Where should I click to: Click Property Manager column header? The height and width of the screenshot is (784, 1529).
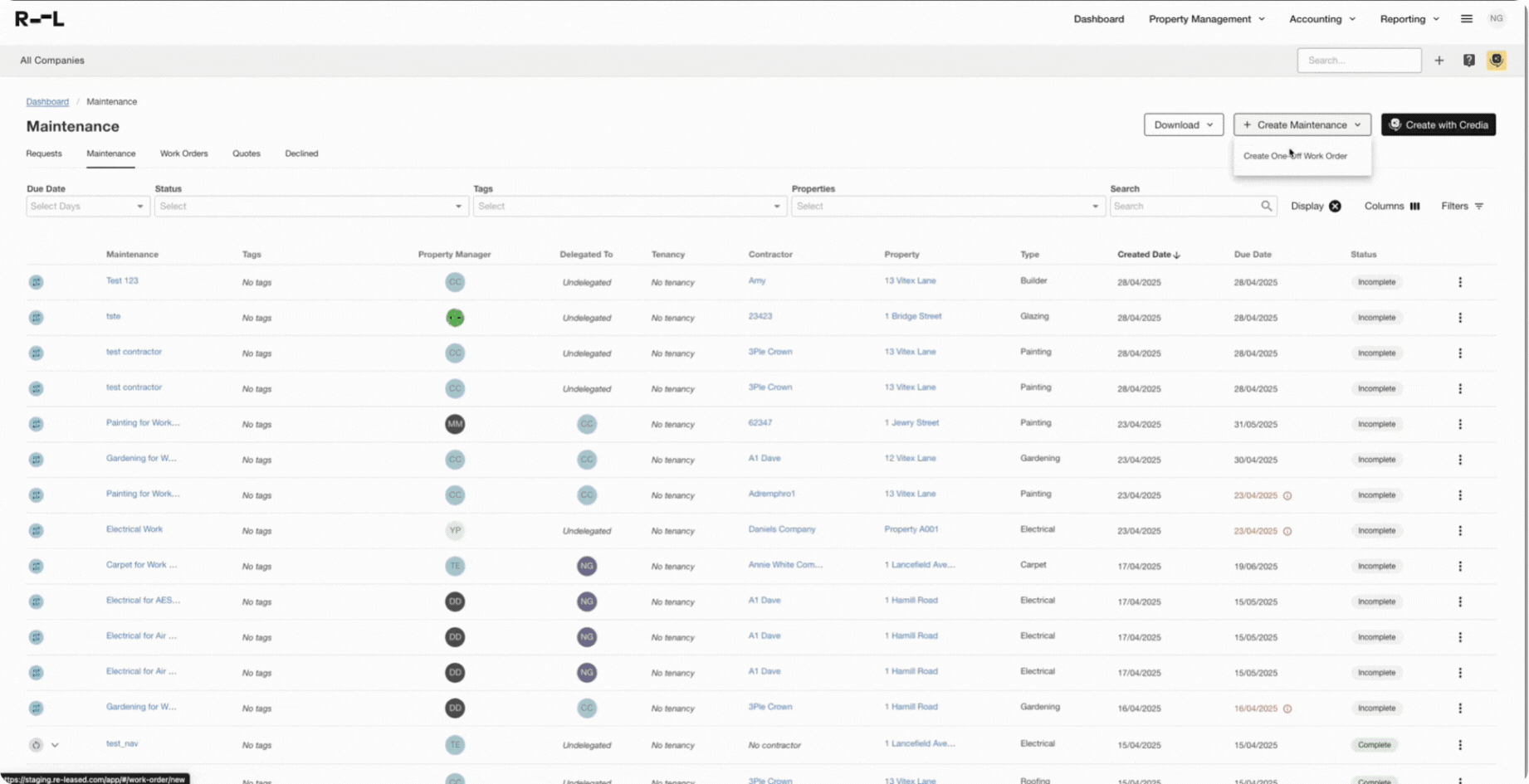455,255
